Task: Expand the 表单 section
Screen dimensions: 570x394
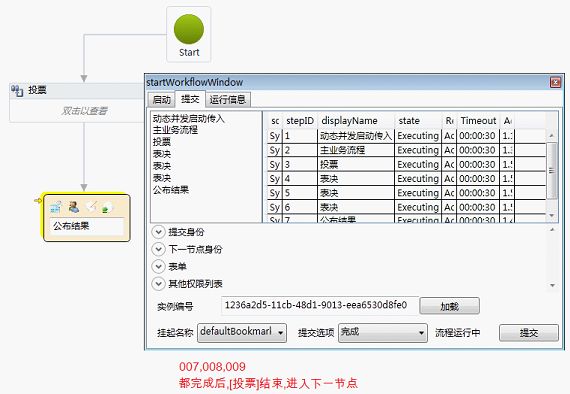Action: click(x=158, y=266)
